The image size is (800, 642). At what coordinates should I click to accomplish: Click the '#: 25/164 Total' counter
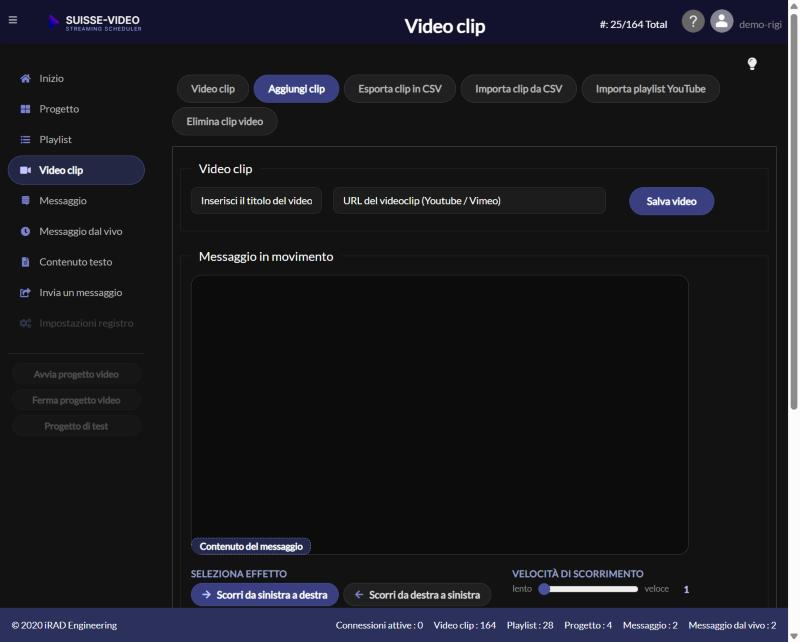(633, 24)
